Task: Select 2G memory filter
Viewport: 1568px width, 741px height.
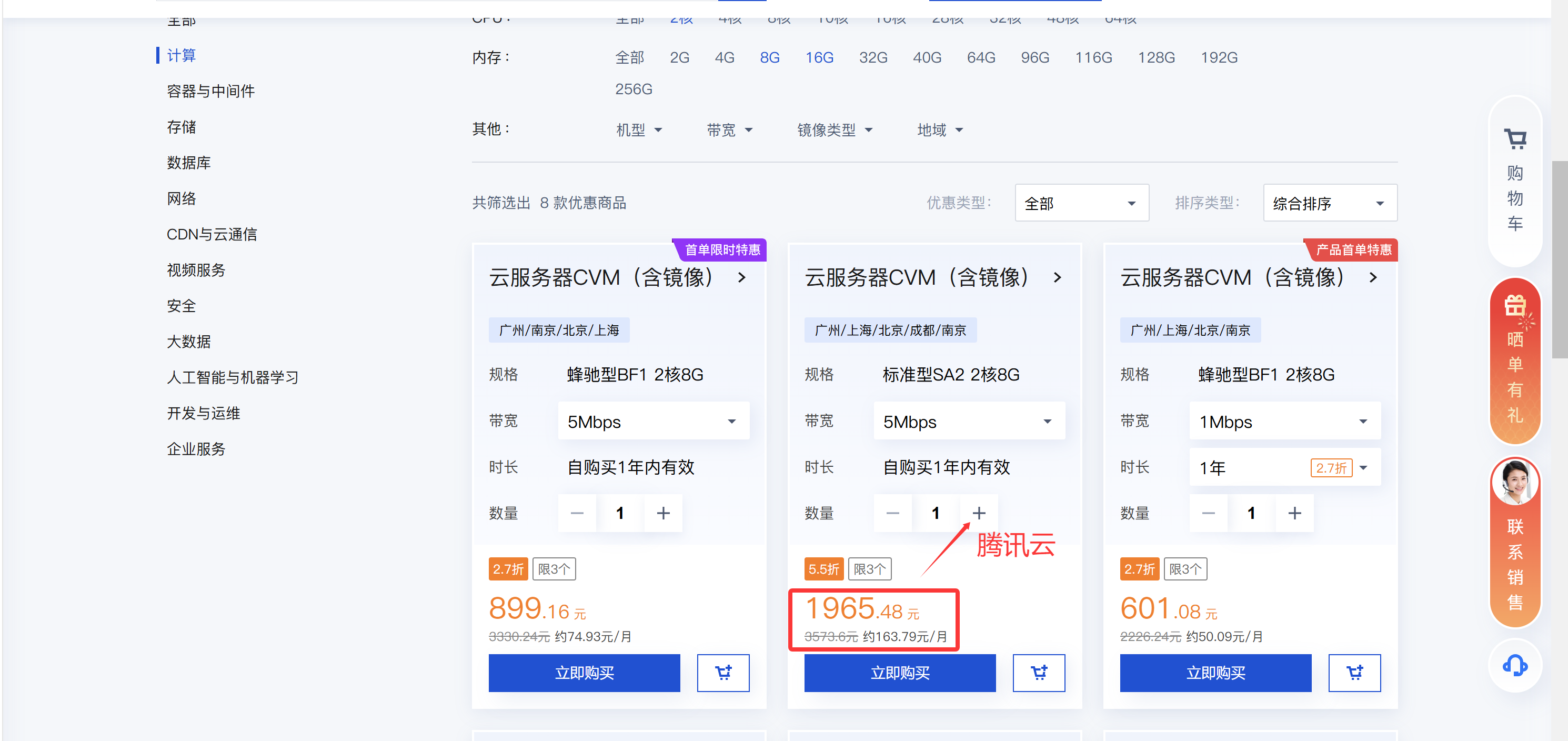Action: [x=679, y=58]
